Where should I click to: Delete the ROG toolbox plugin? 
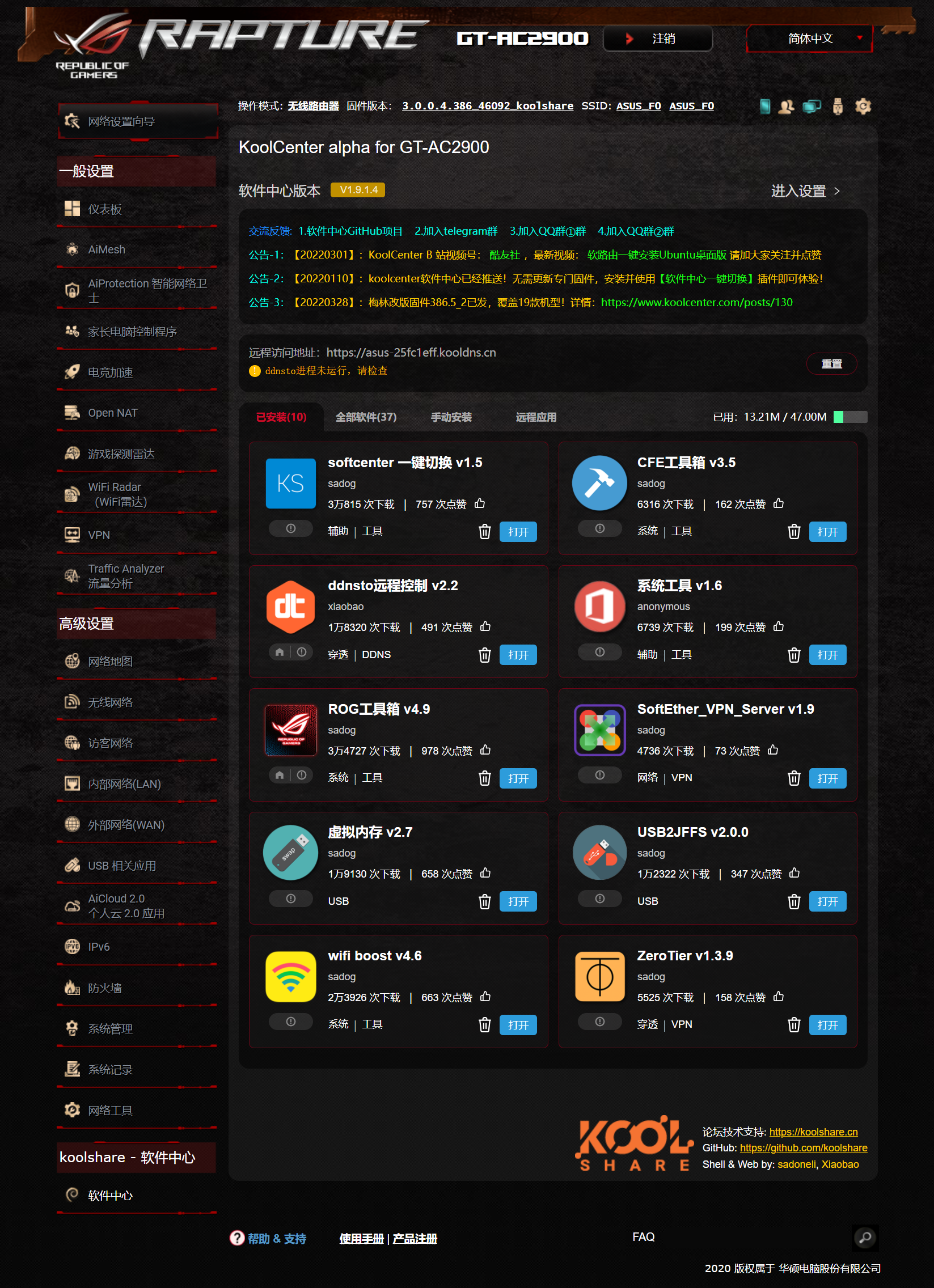484,778
